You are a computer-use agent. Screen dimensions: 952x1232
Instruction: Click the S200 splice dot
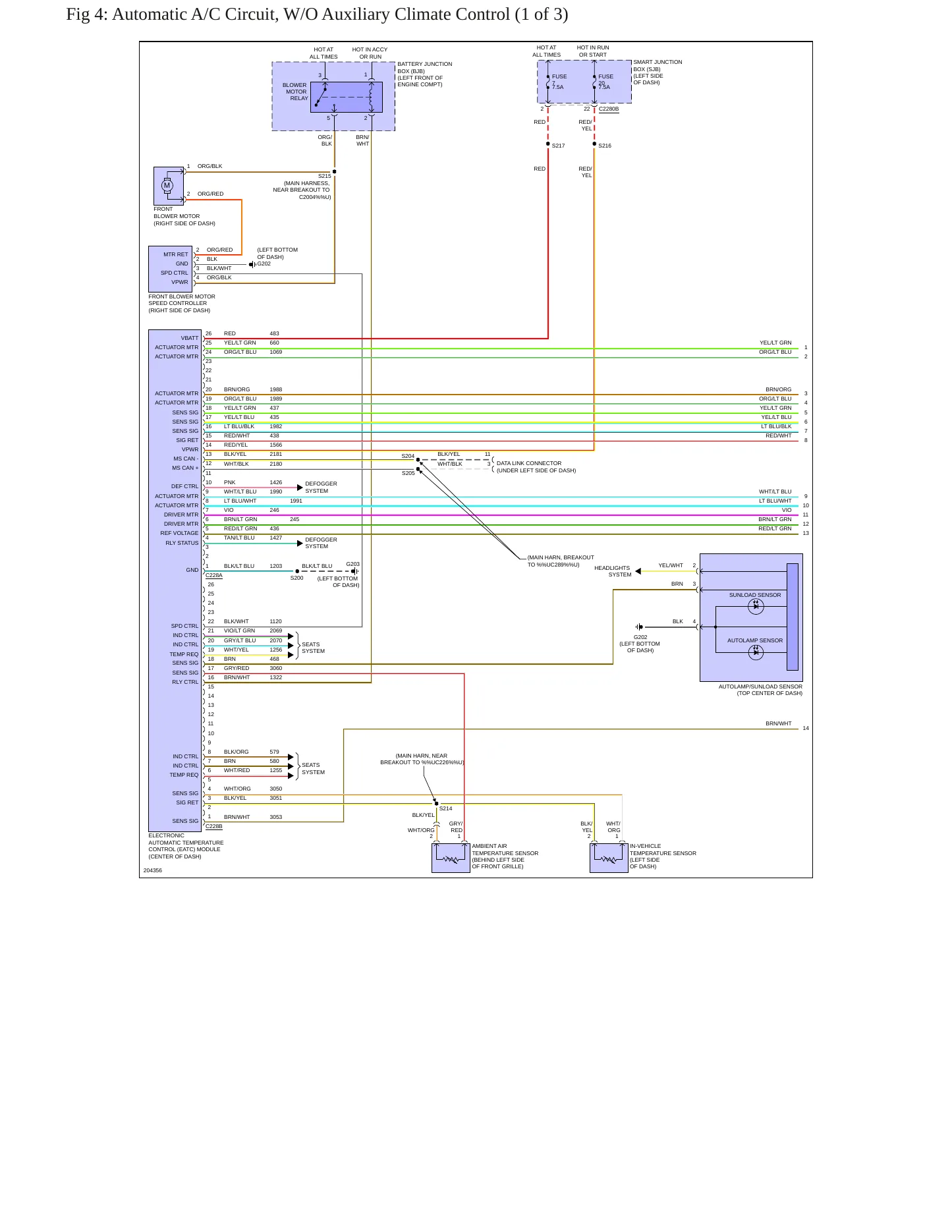[x=297, y=571]
